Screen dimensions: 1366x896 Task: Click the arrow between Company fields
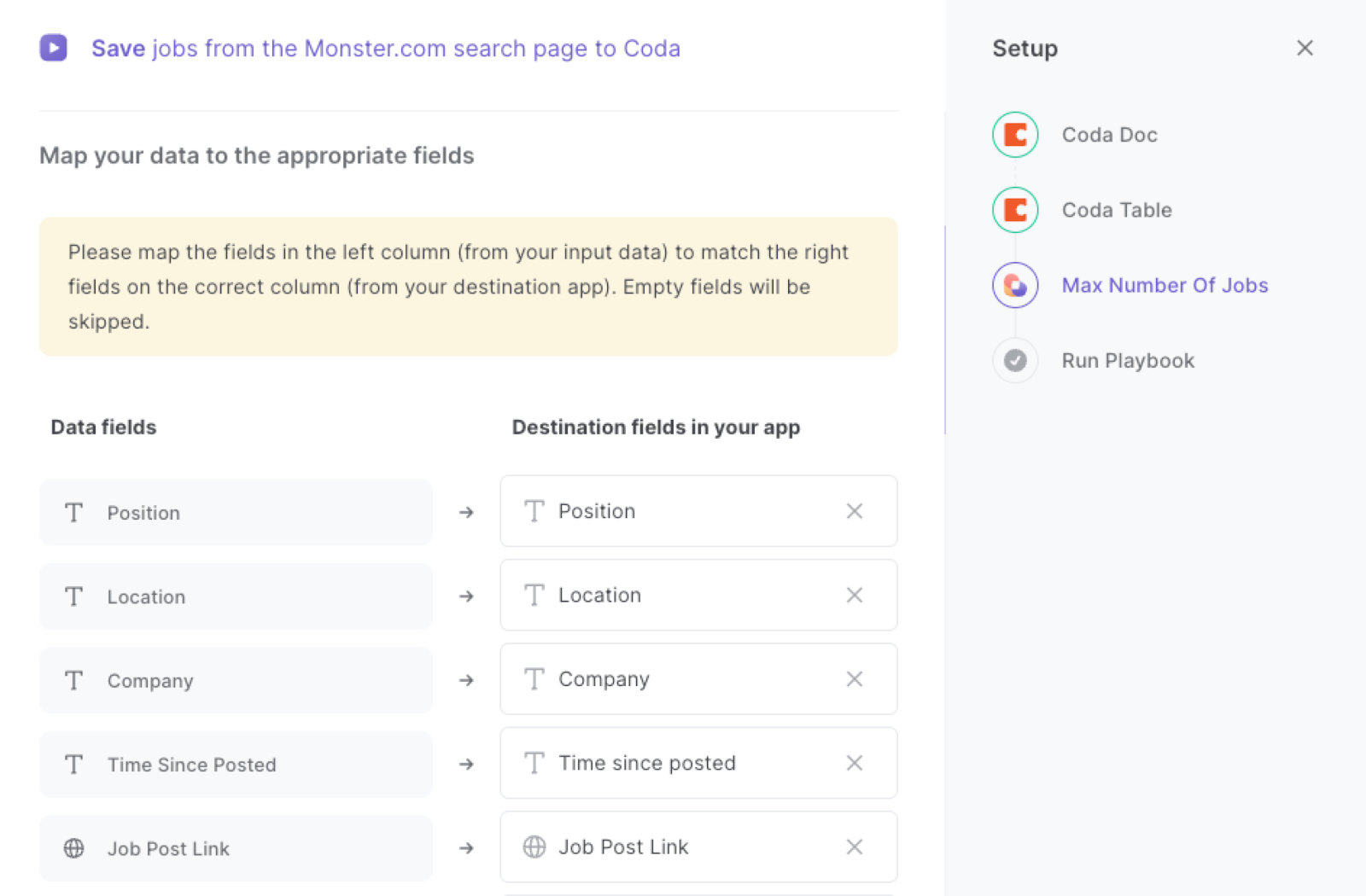466,680
